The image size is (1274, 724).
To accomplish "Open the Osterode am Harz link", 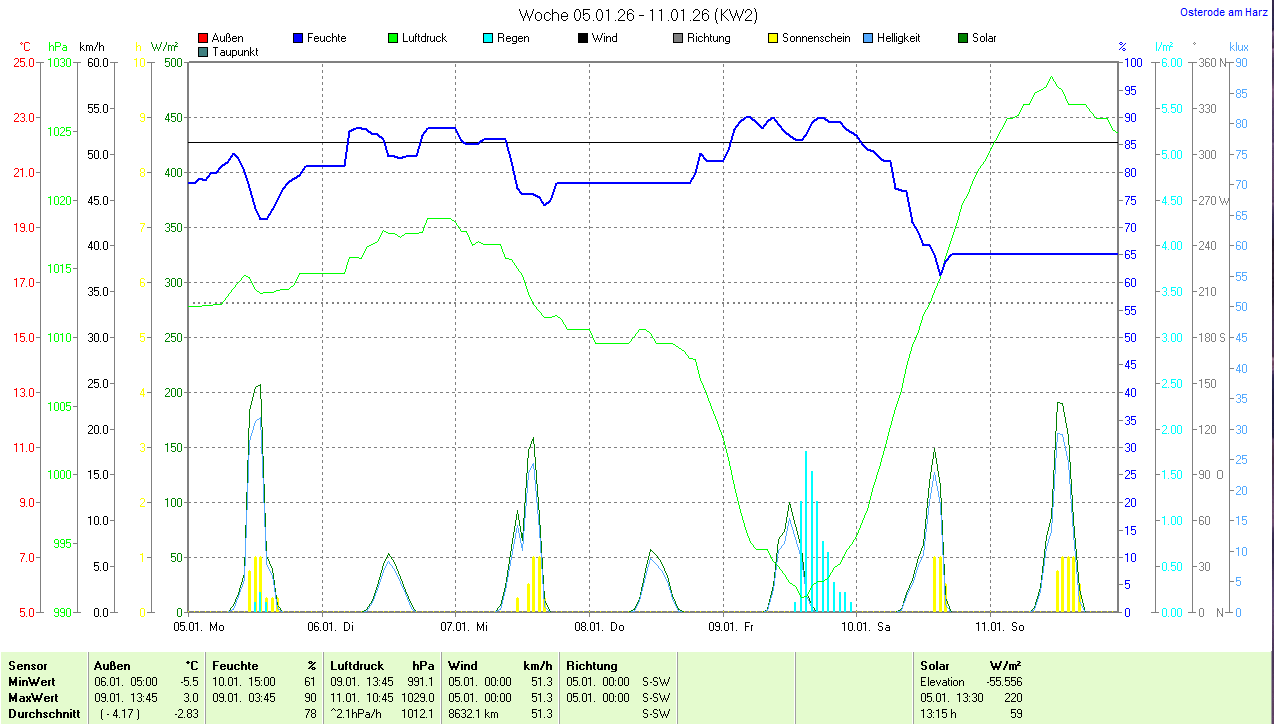I will coord(1224,12).
